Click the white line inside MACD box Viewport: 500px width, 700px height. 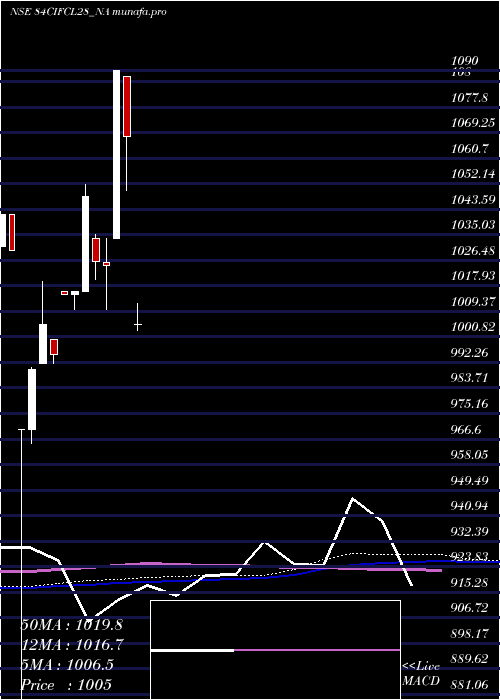click(x=192, y=650)
